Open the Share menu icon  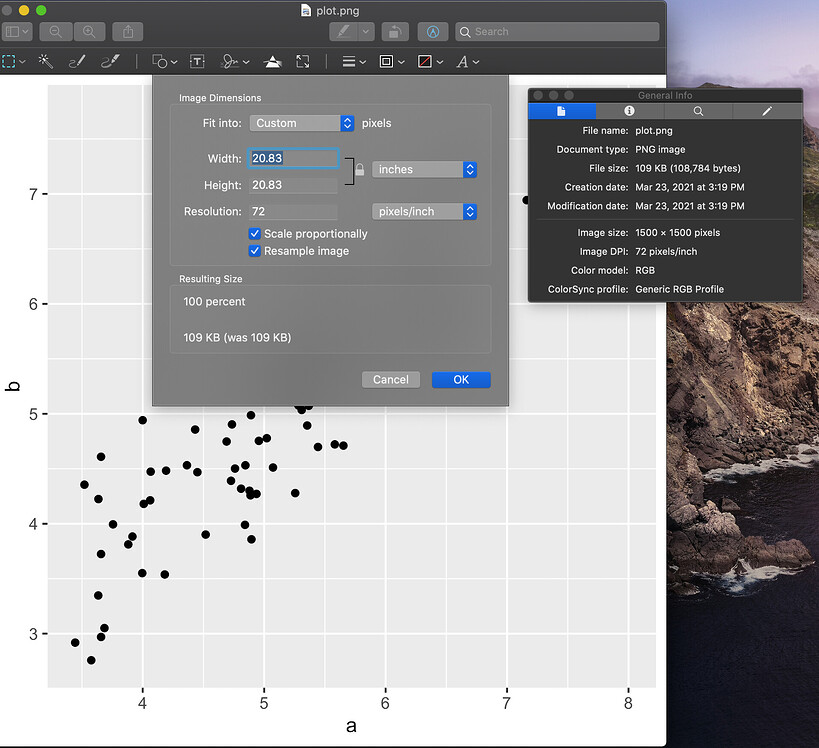[126, 31]
